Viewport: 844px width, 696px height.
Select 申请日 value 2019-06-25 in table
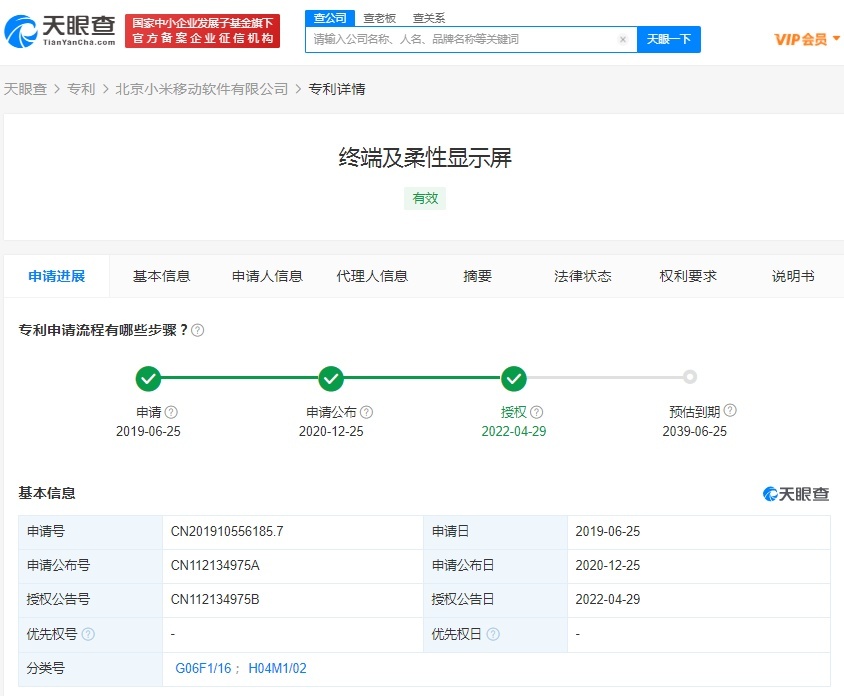click(x=608, y=531)
